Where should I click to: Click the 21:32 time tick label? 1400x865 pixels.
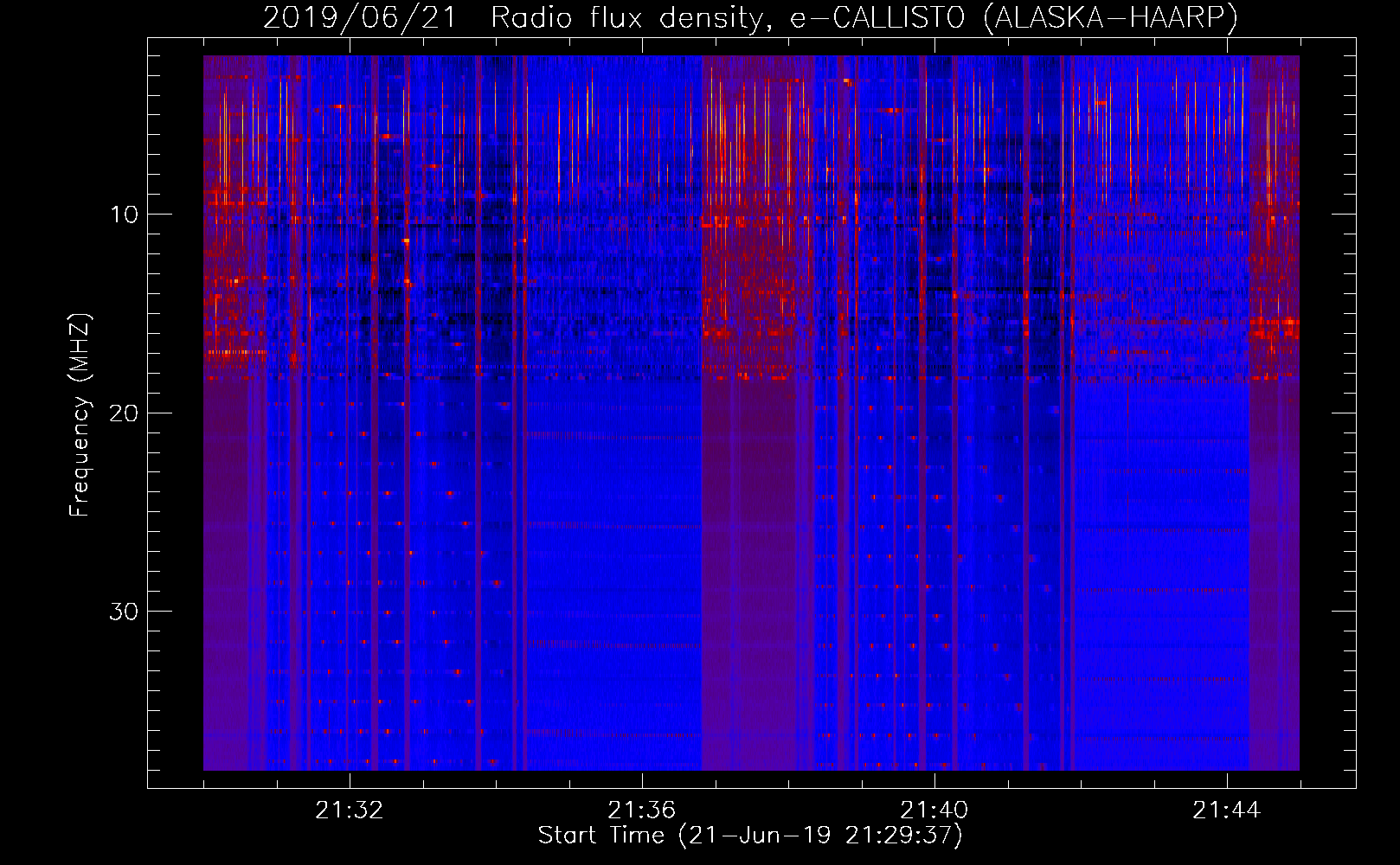point(349,811)
